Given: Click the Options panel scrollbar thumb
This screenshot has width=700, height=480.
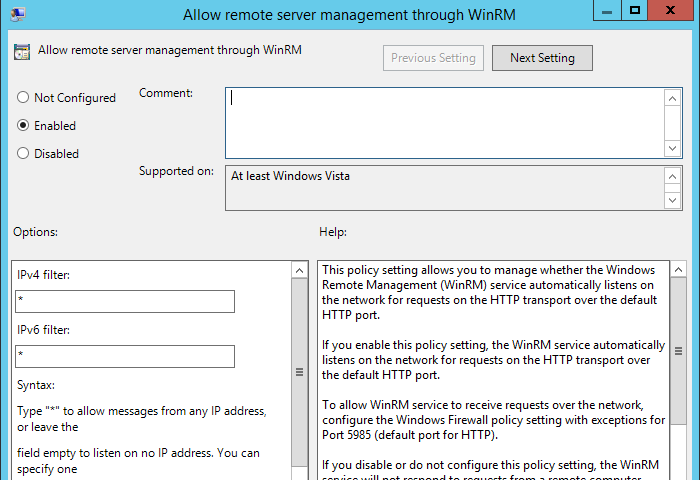Looking at the screenshot, I should pyautogui.click(x=300, y=372).
